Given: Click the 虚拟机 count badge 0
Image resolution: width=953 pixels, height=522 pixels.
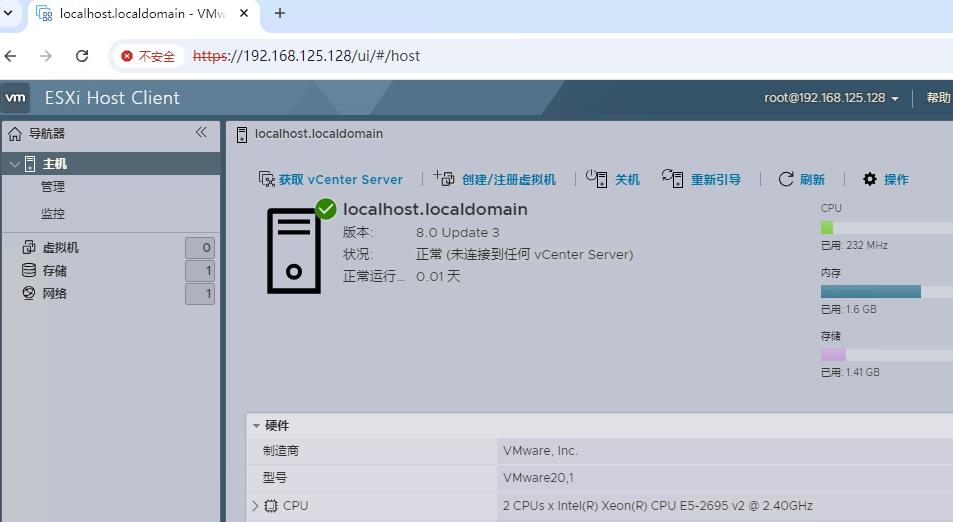Looking at the screenshot, I should click(200, 248).
